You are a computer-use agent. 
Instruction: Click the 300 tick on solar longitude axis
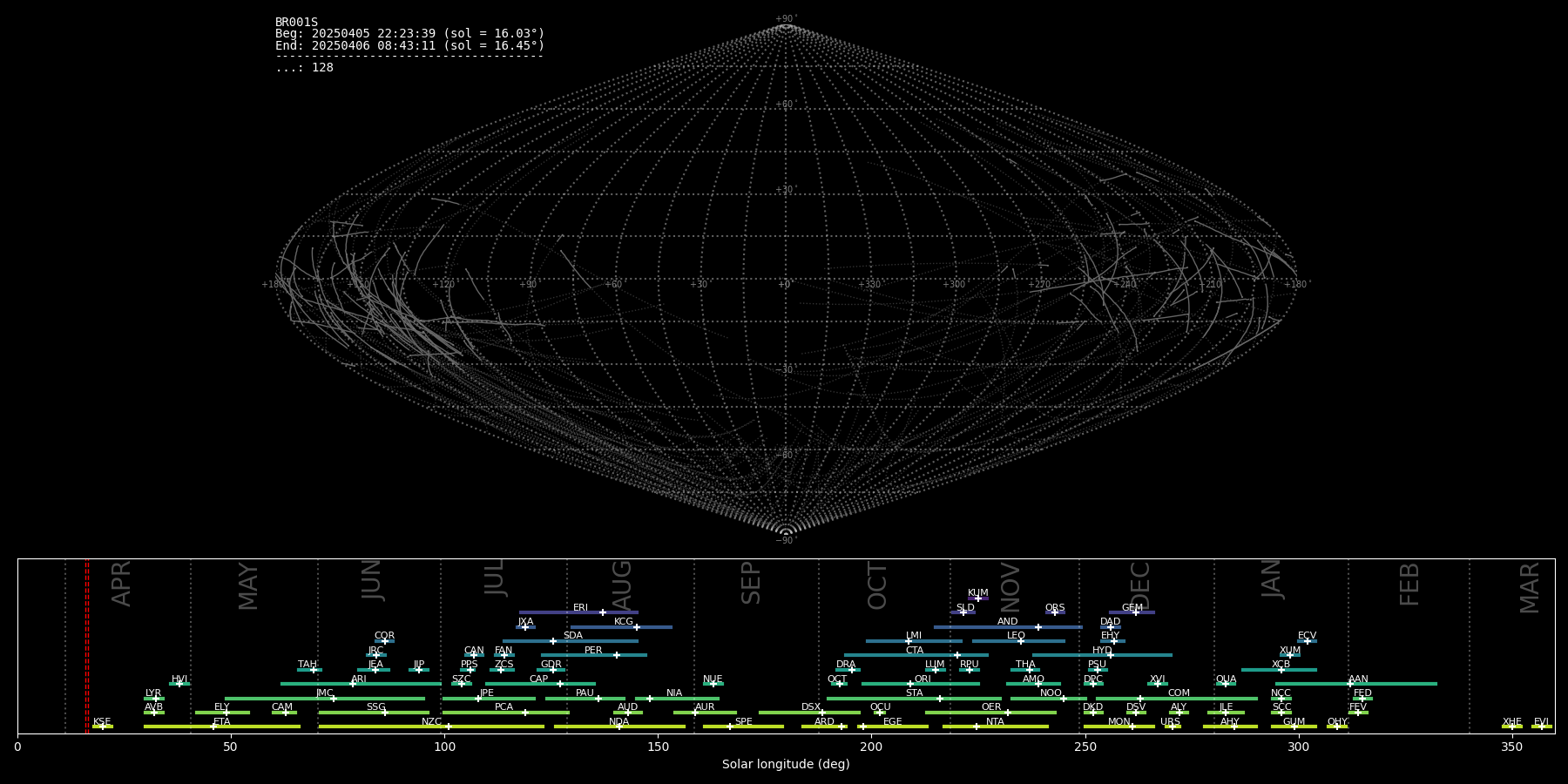pyautogui.click(x=1298, y=747)
